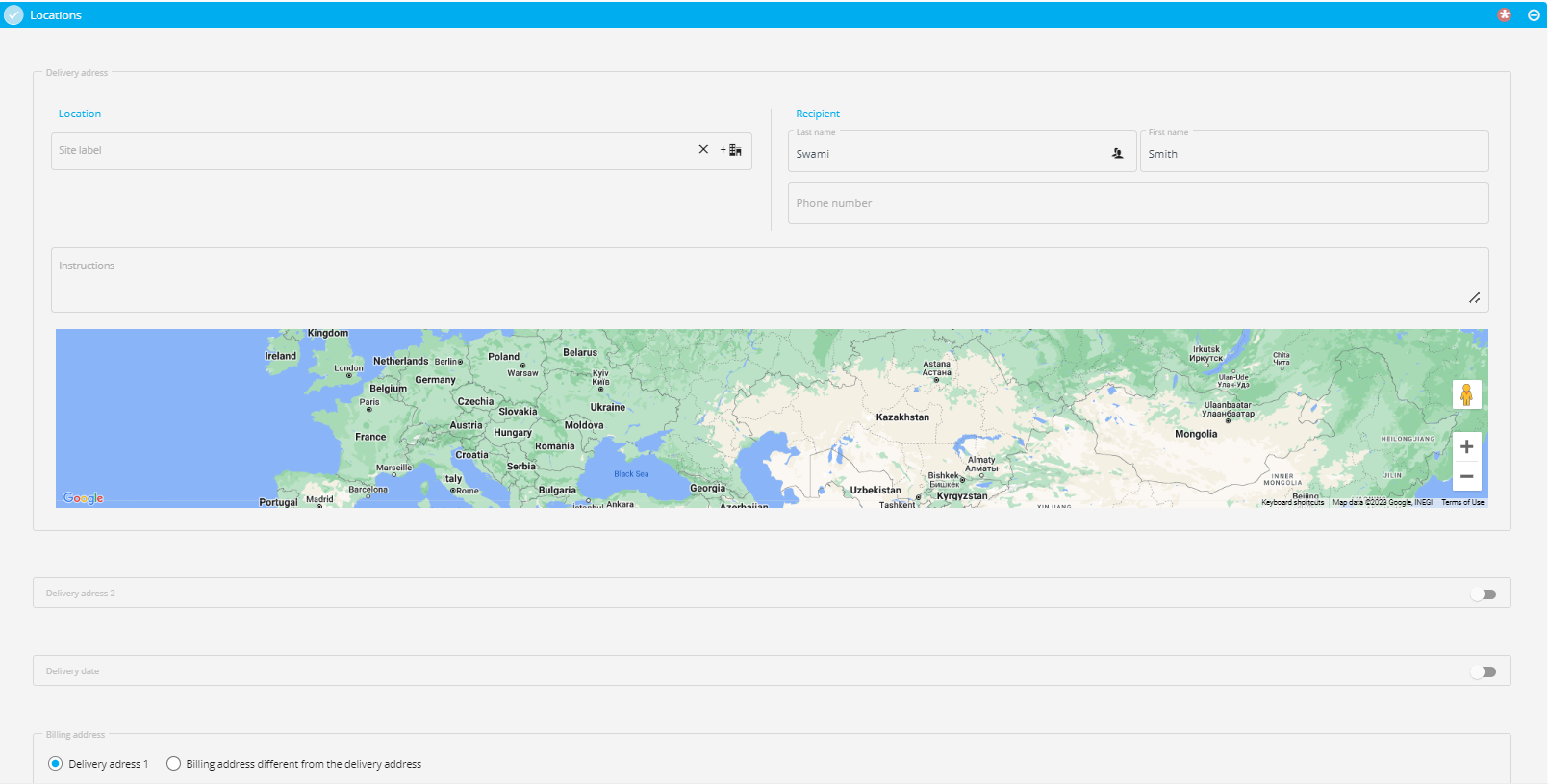Click Kazakhstan label on the map

click(902, 417)
